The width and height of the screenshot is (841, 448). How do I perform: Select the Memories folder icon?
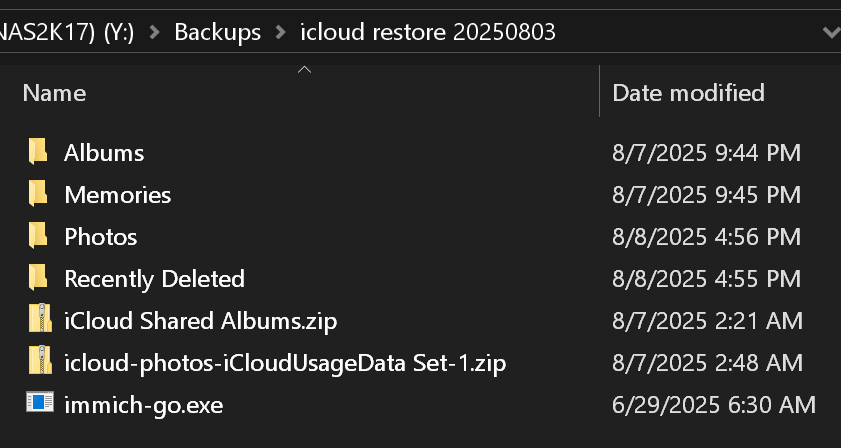tap(38, 194)
